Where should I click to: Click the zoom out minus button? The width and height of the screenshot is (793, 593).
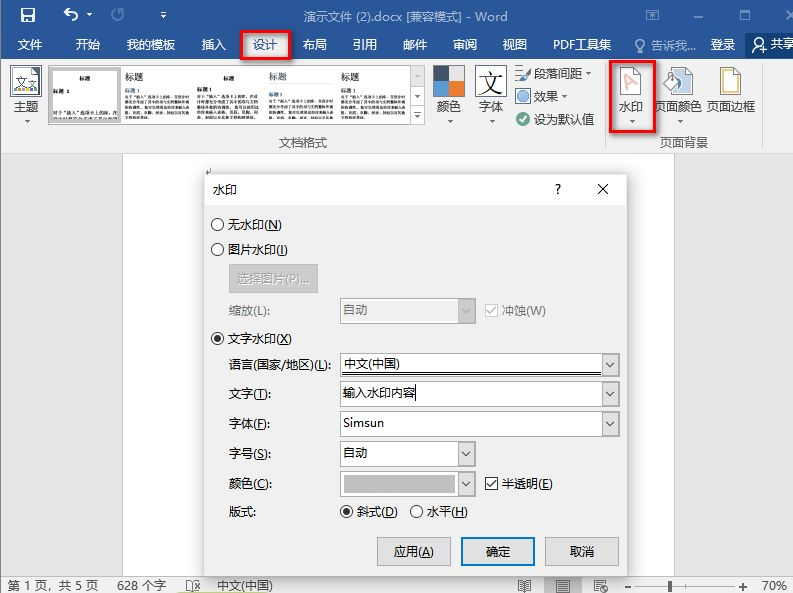click(x=628, y=586)
